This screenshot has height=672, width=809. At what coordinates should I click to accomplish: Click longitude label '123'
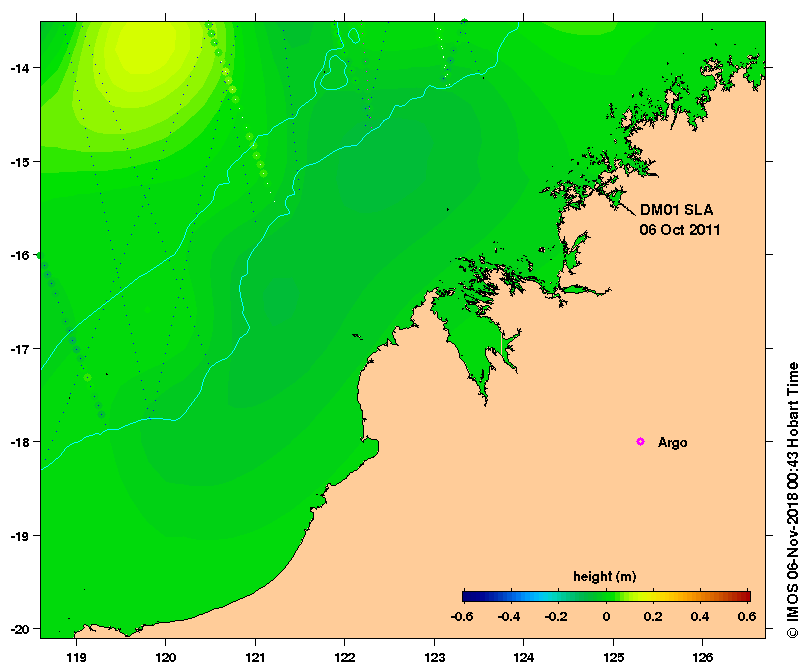[x=434, y=658]
